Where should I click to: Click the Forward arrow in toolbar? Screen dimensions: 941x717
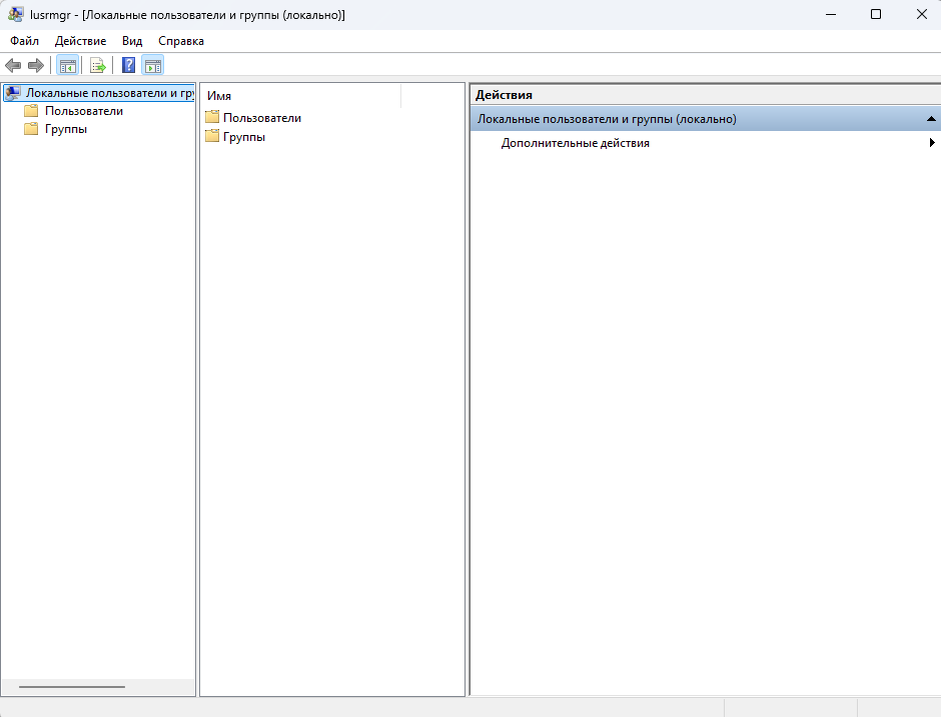point(36,65)
